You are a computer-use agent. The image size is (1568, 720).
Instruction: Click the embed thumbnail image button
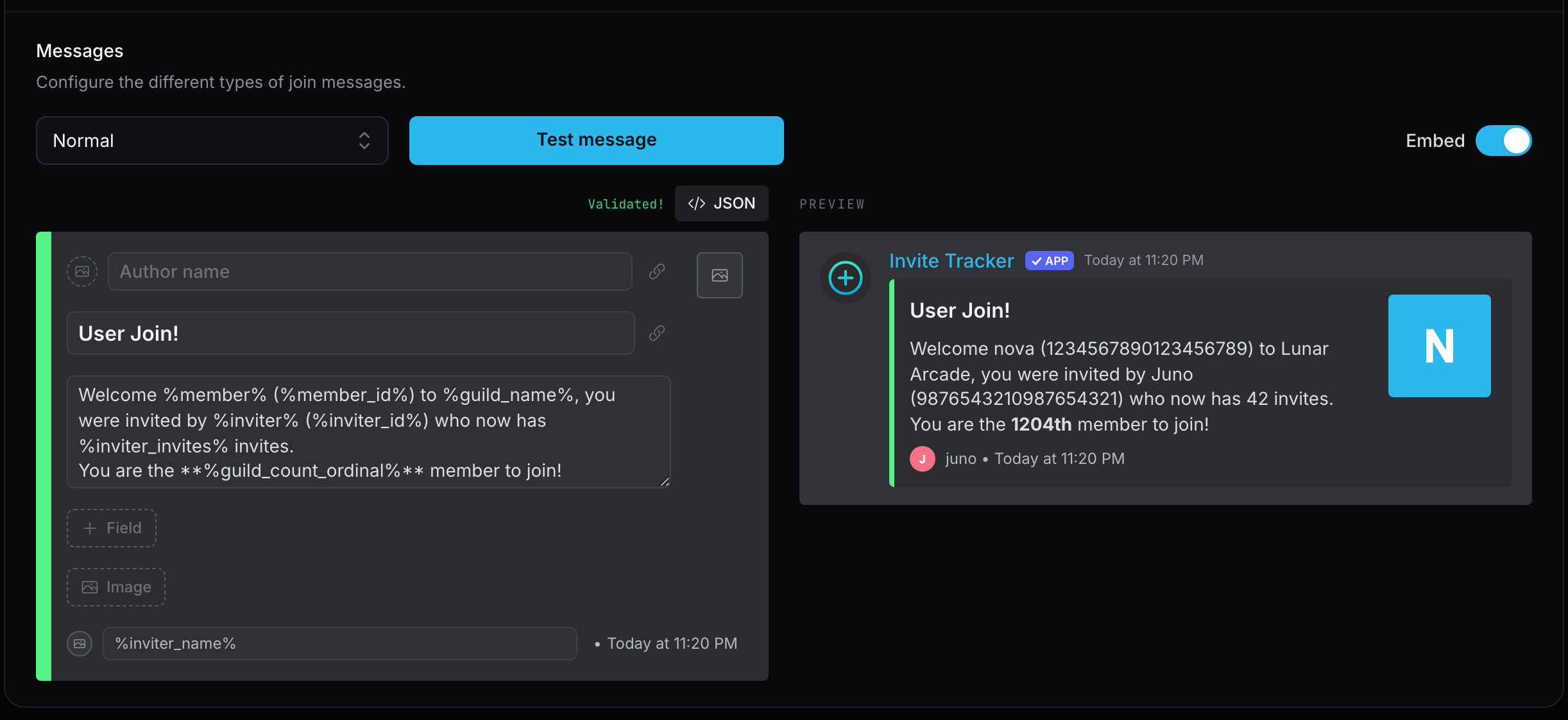pyautogui.click(x=720, y=275)
